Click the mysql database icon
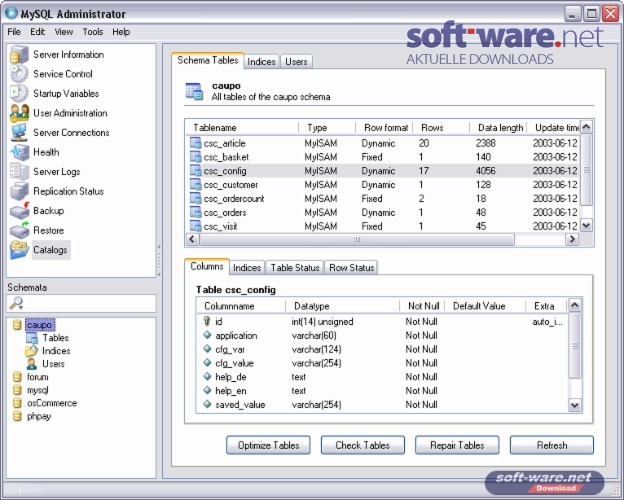Viewport: 624px width, 500px height. [x=17, y=390]
